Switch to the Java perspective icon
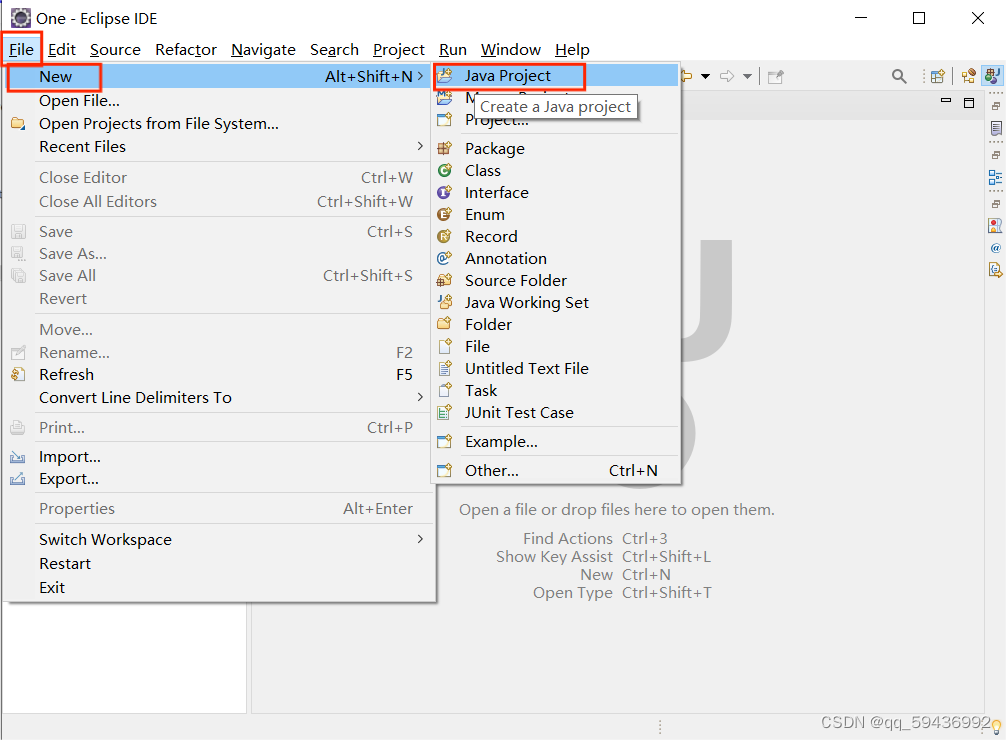 (x=992, y=76)
